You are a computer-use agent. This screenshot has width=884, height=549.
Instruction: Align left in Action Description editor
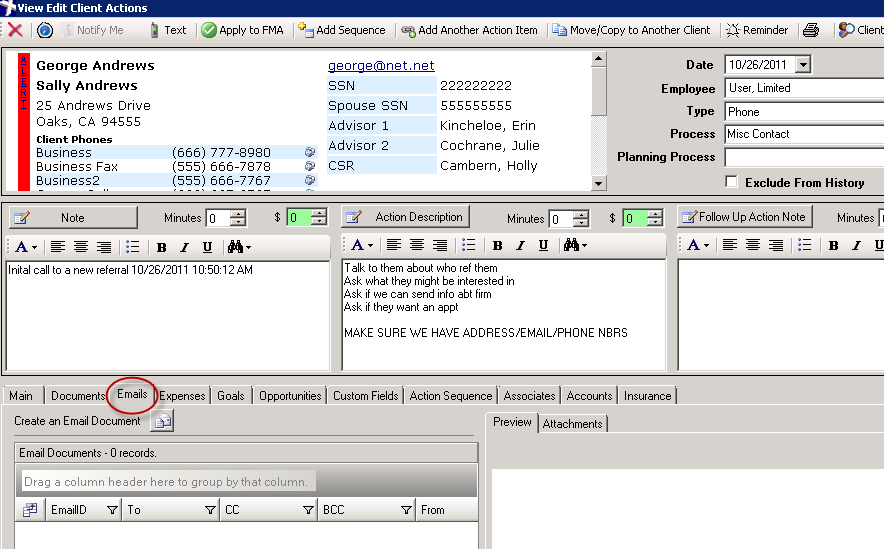(394, 245)
